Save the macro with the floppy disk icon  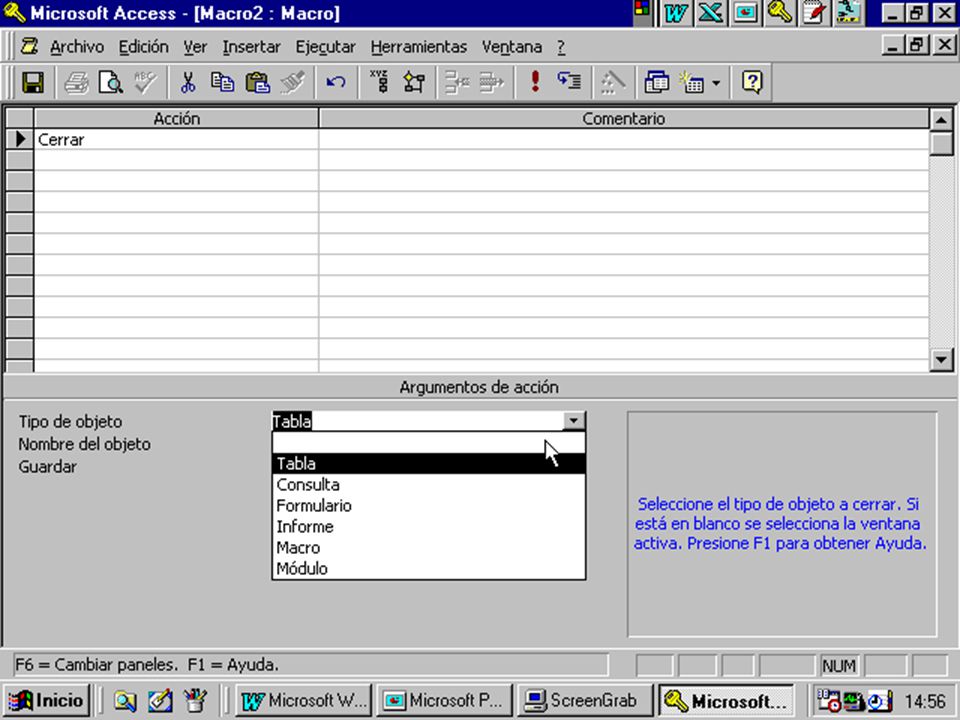pyautogui.click(x=33, y=82)
